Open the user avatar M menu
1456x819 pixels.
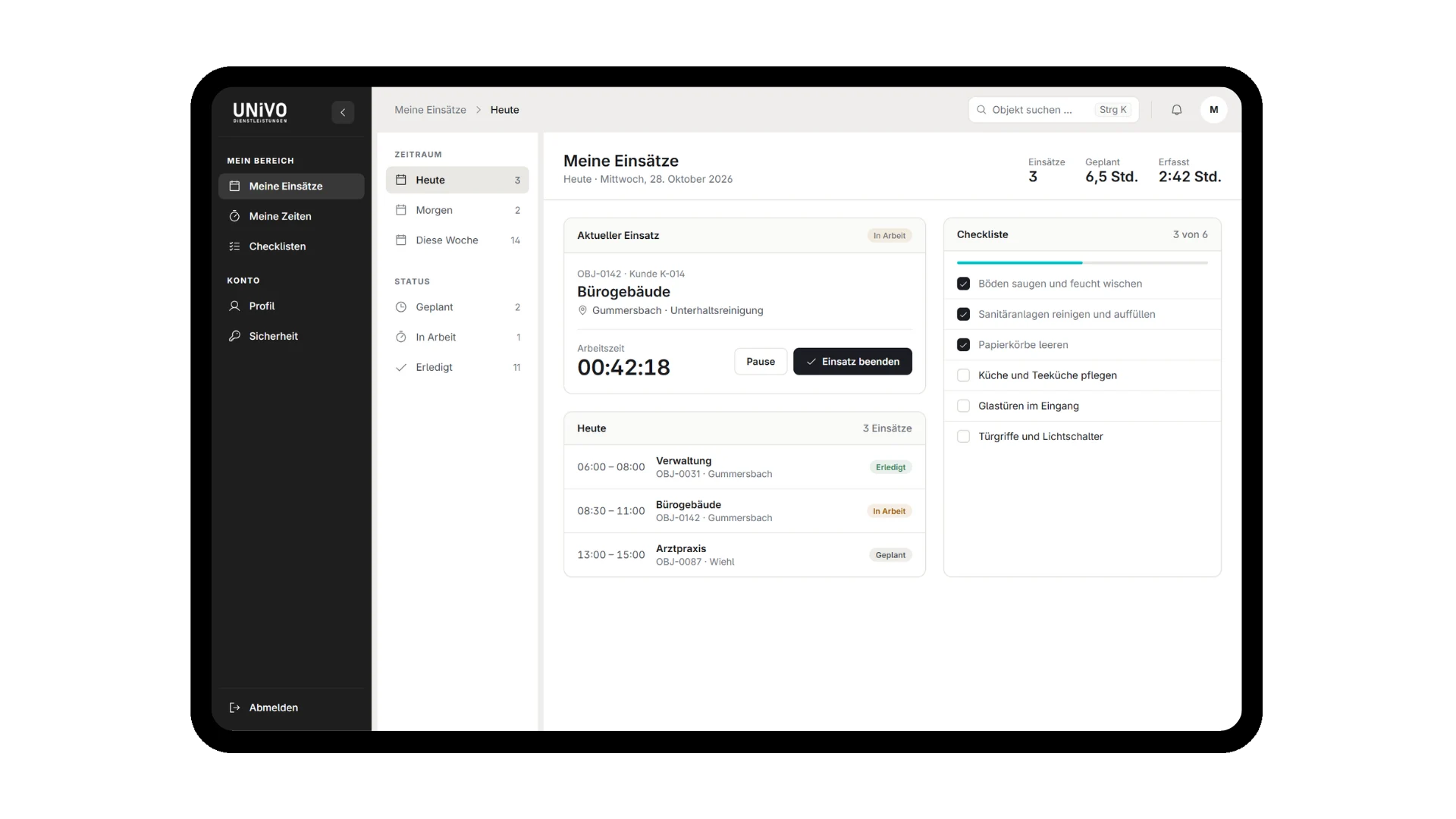[1213, 110]
